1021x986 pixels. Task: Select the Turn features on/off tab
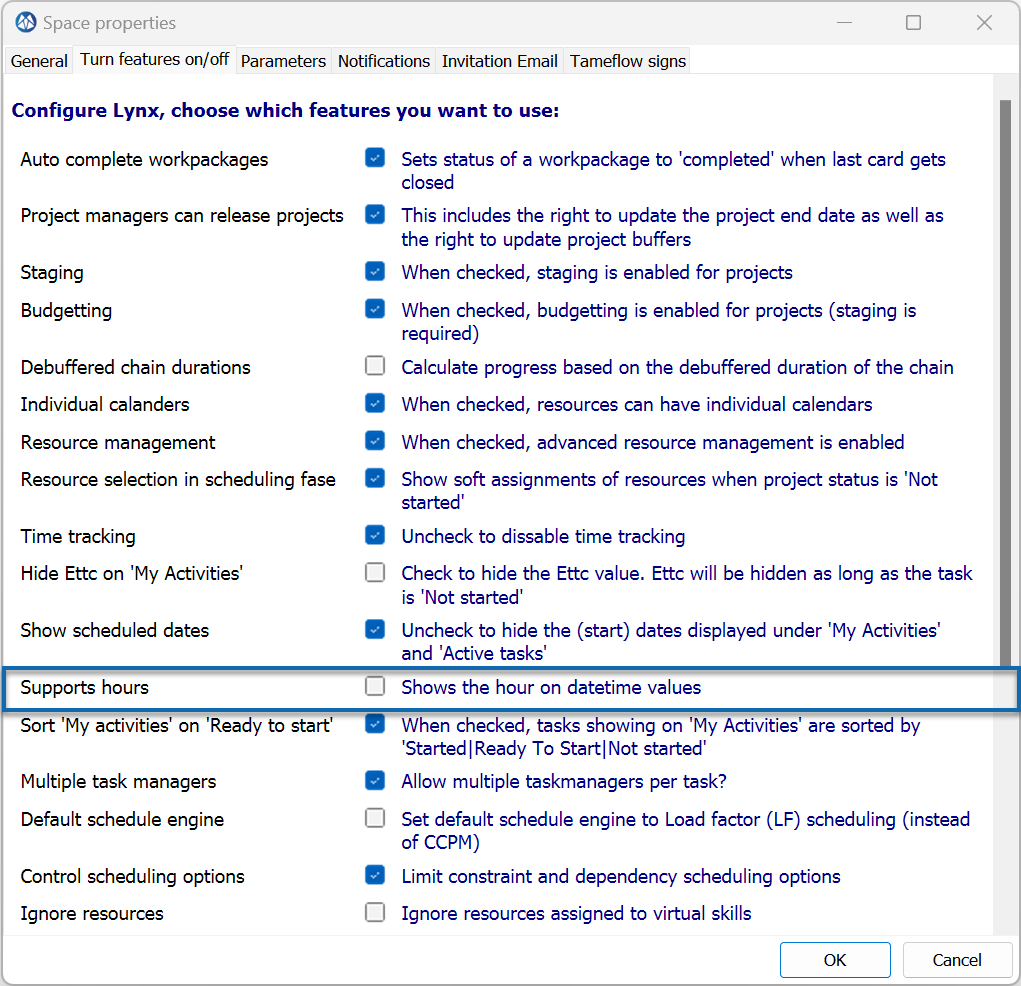(154, 60)
